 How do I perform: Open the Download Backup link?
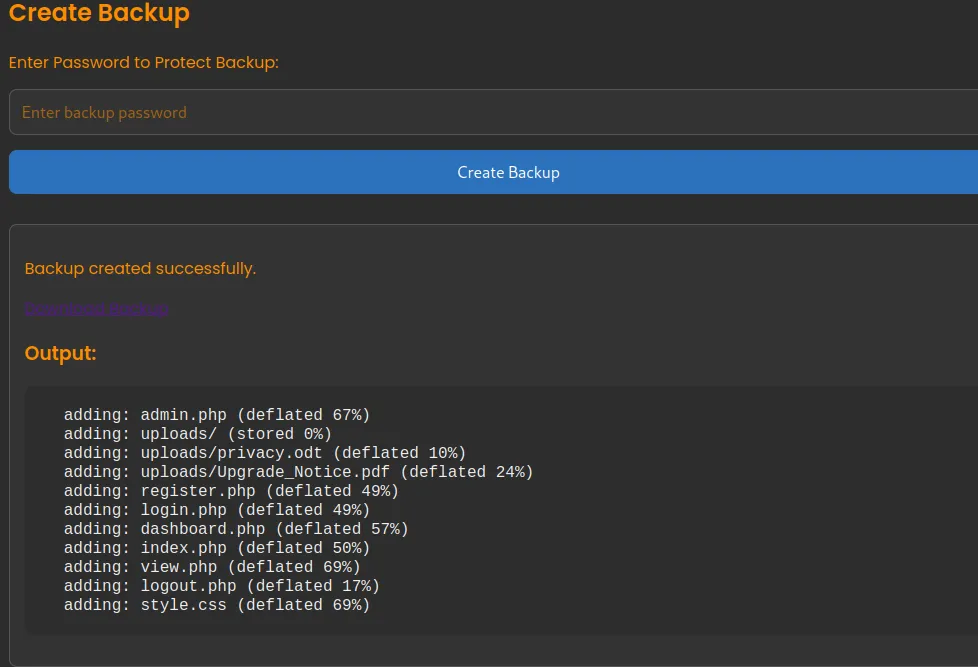point(97,309)
